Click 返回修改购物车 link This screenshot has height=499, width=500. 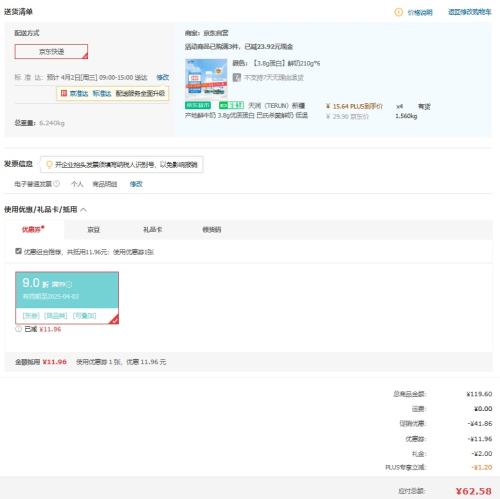tap(470, 12)
